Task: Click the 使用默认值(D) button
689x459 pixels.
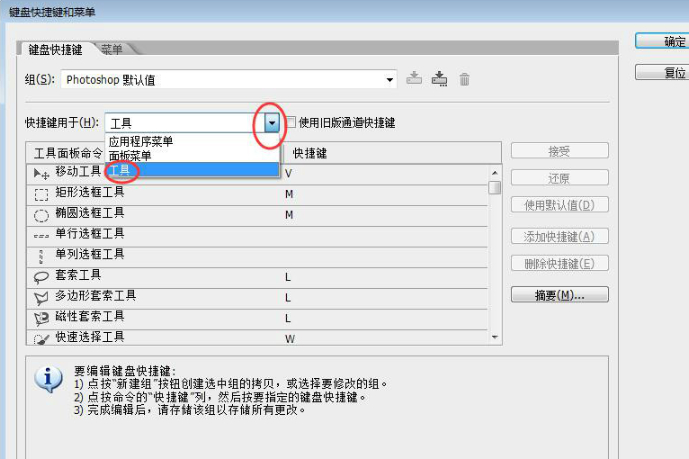Action: [x=559, y=205]
